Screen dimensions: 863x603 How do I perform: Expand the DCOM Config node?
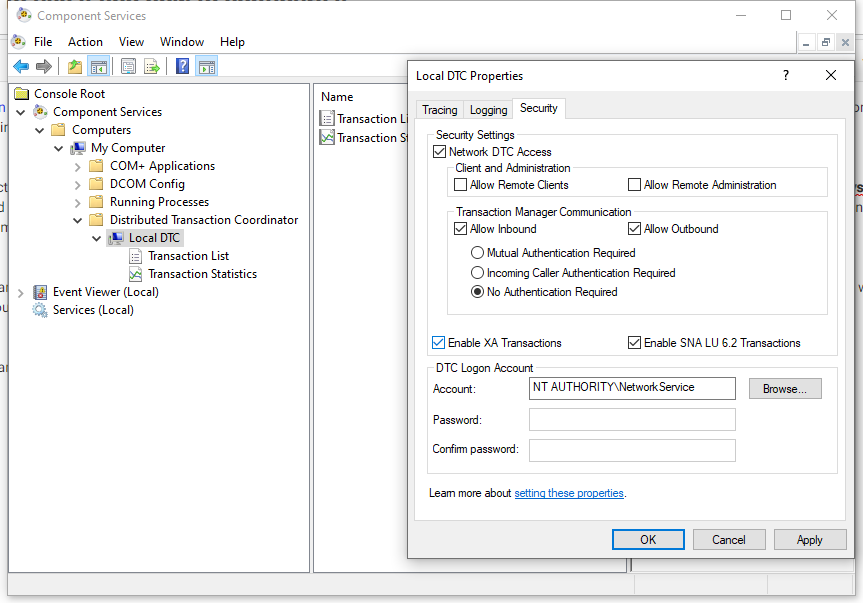78,185
